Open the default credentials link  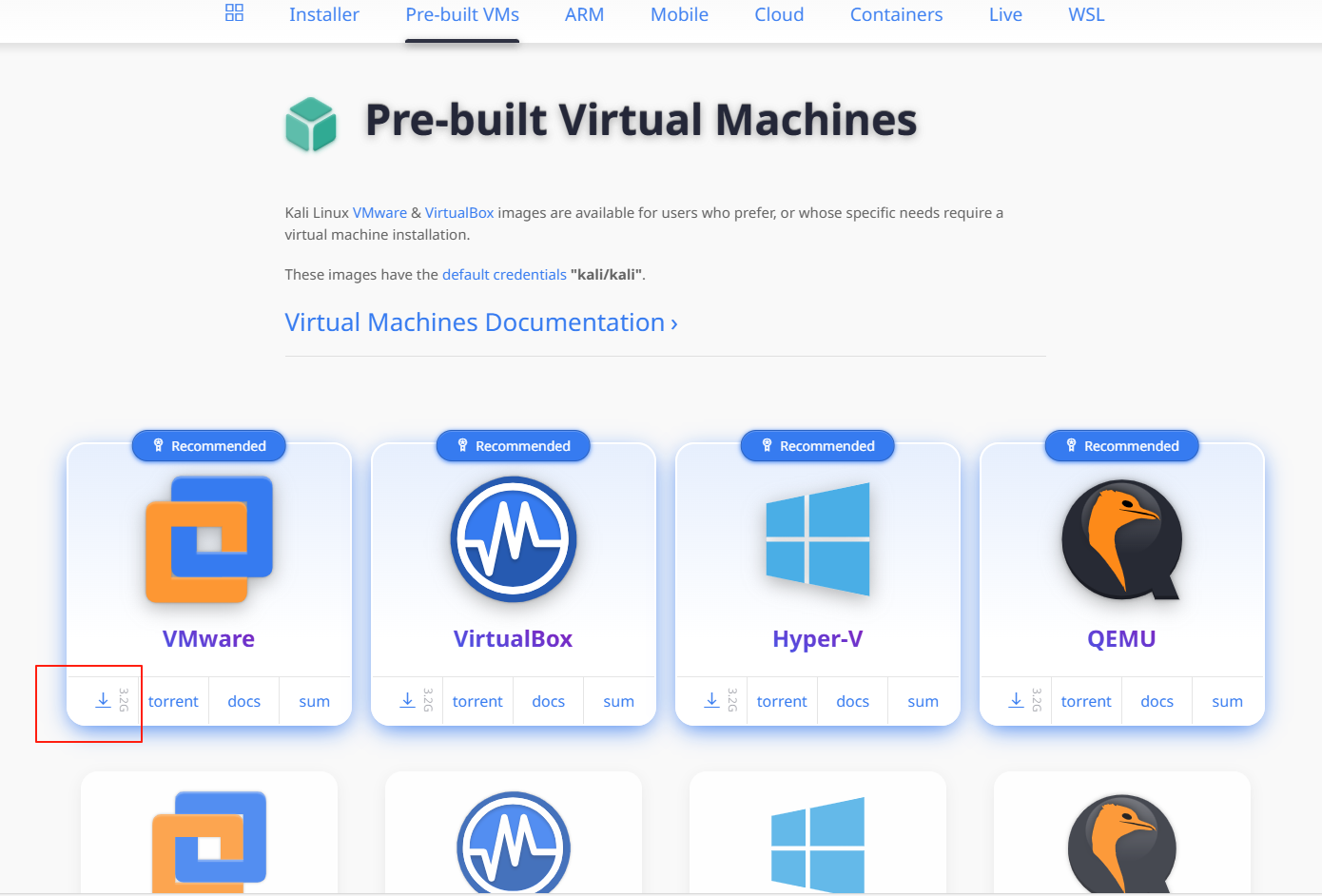(x=504, y=275)
